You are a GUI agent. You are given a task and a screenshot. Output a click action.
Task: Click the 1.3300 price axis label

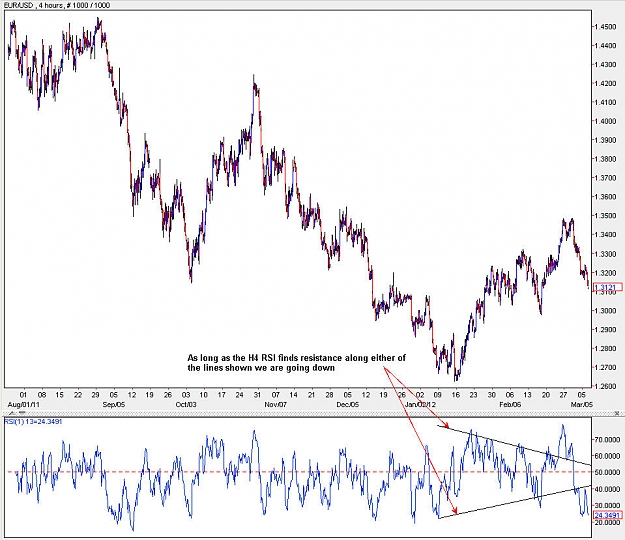605,254
